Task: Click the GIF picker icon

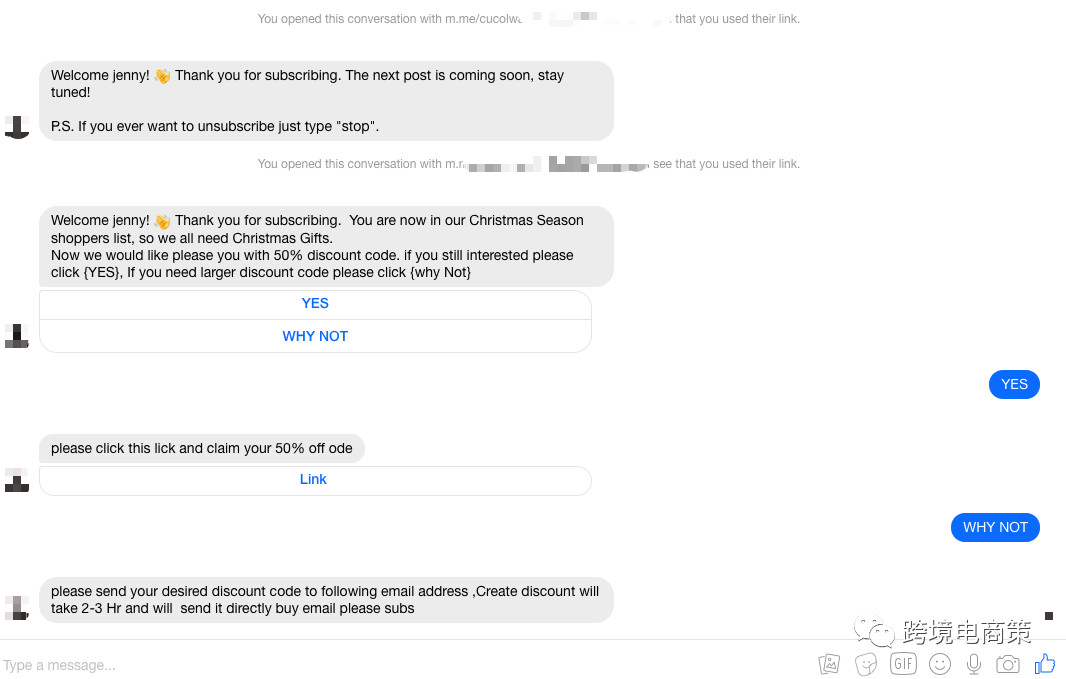Action: [903, 664]
